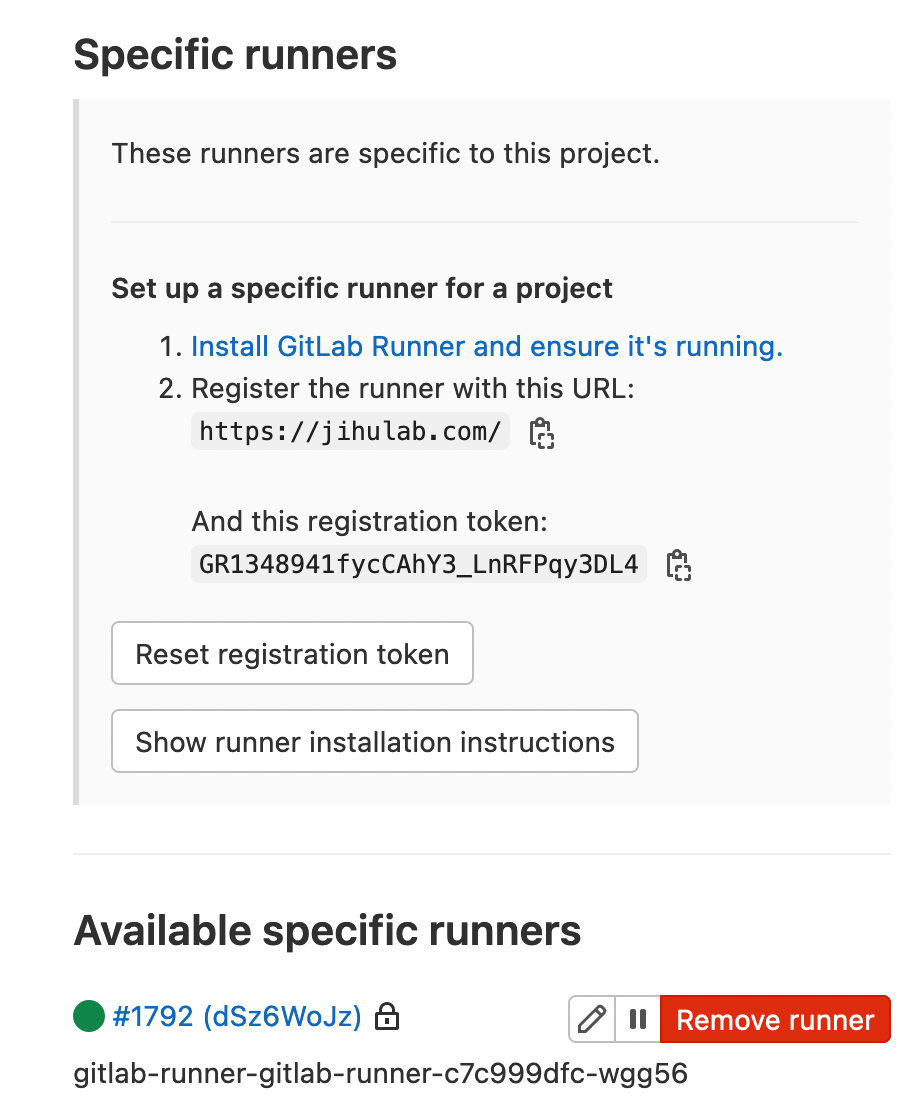924x1108 pixels.
Task: Copy the registration token to clipboard
Action: 679,565
